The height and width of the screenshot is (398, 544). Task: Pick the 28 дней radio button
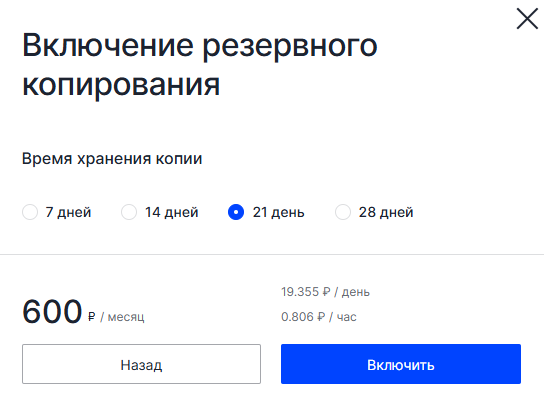coord(343,212)
